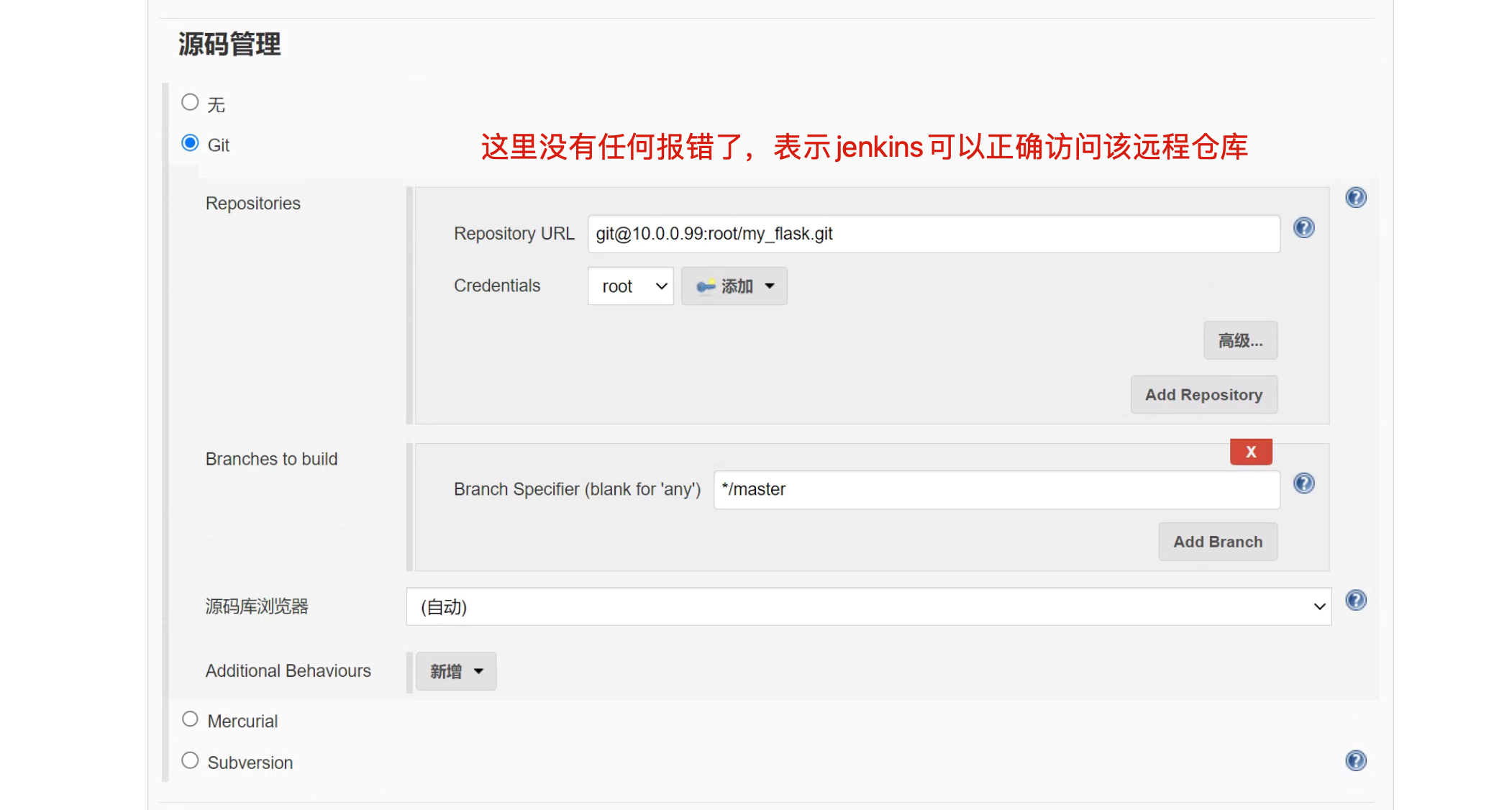Expand the 源码库浏览器 (自动) dropdown
The width and height of the screenshot is (1512, 810).
click(868, 606)
